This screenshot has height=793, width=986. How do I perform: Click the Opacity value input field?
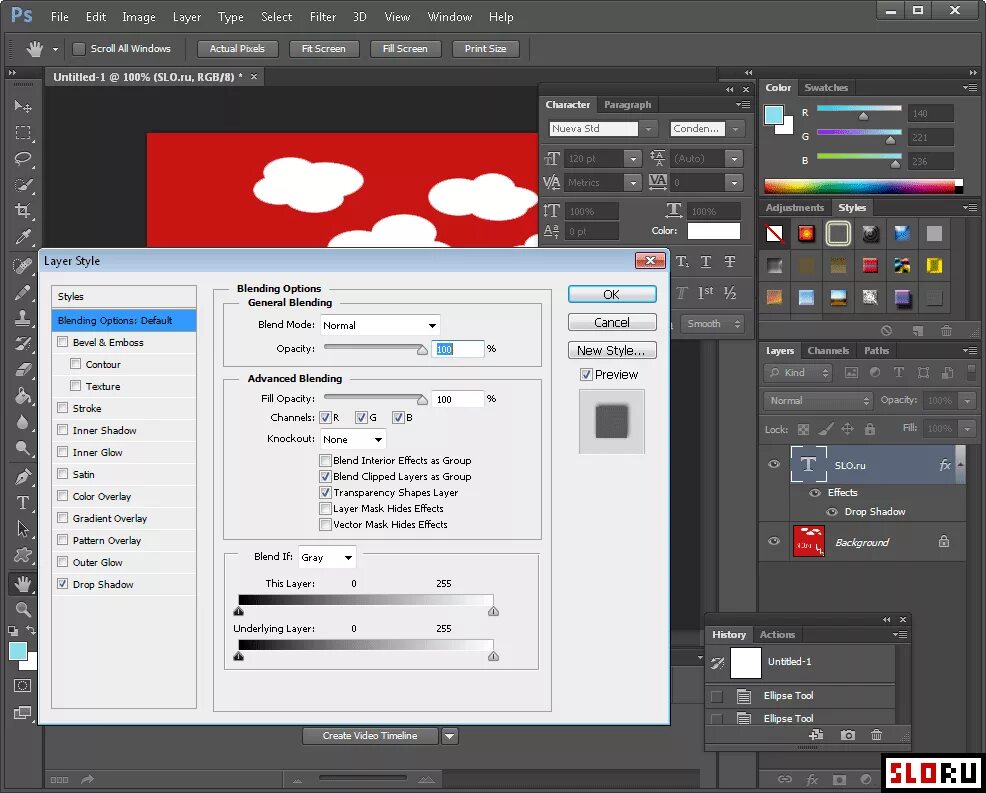(458, 349)
